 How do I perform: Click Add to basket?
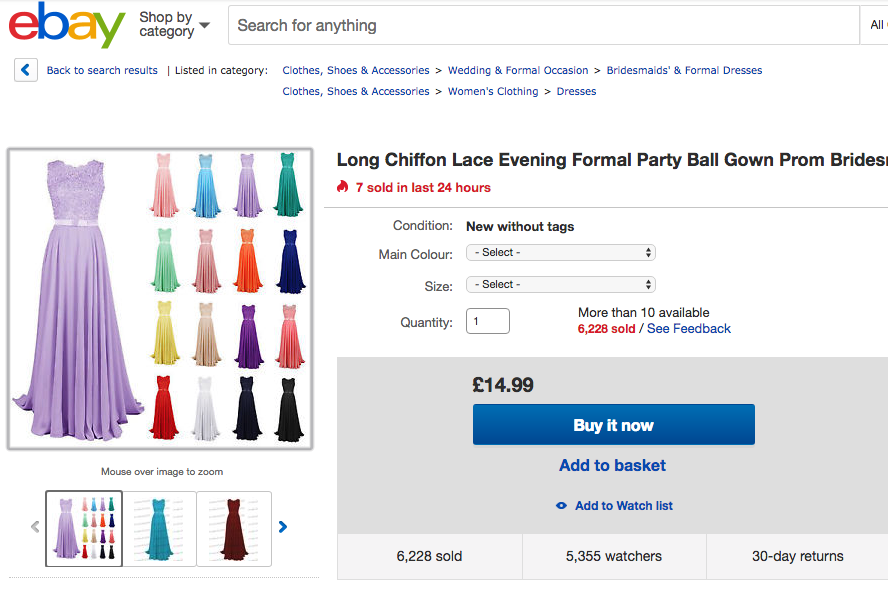coord(613,466)
